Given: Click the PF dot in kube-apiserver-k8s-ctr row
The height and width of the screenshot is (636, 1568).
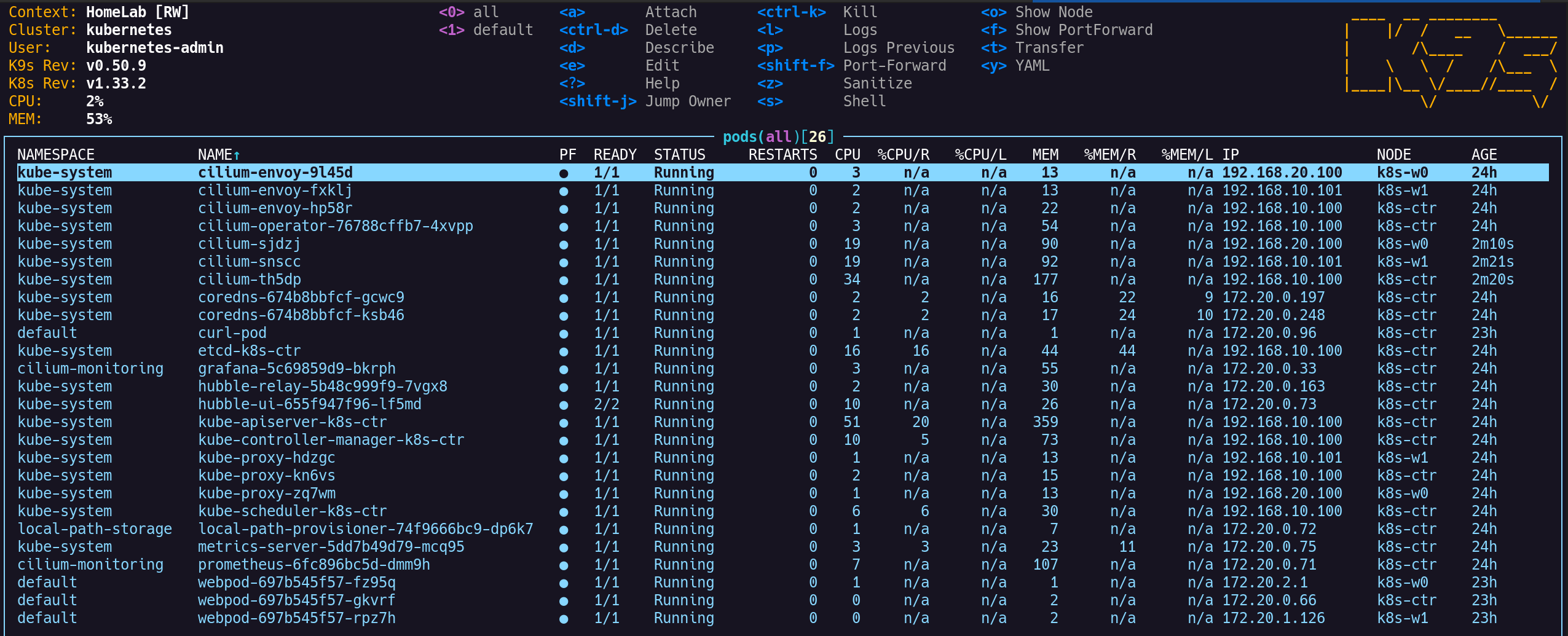Looking at the screenshot, I should click(x=564, y=423).
